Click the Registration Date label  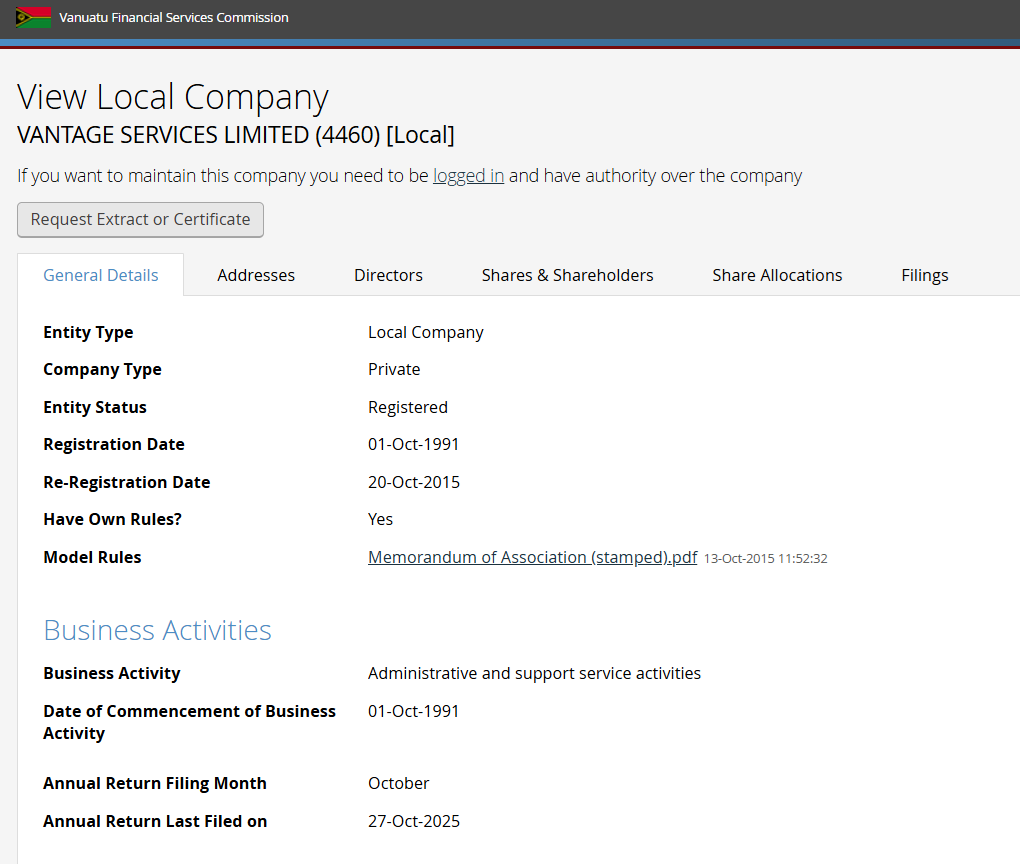click(114, 444)
